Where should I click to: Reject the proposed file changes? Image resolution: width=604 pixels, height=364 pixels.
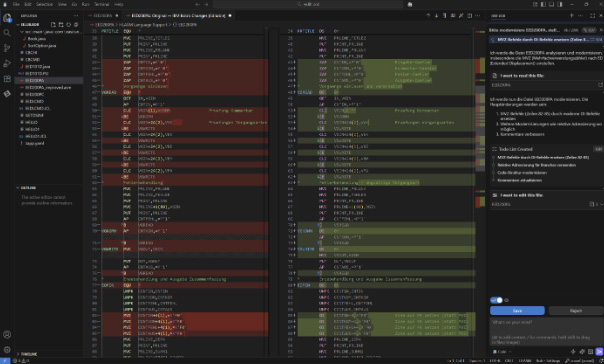[x=576, y=310]
